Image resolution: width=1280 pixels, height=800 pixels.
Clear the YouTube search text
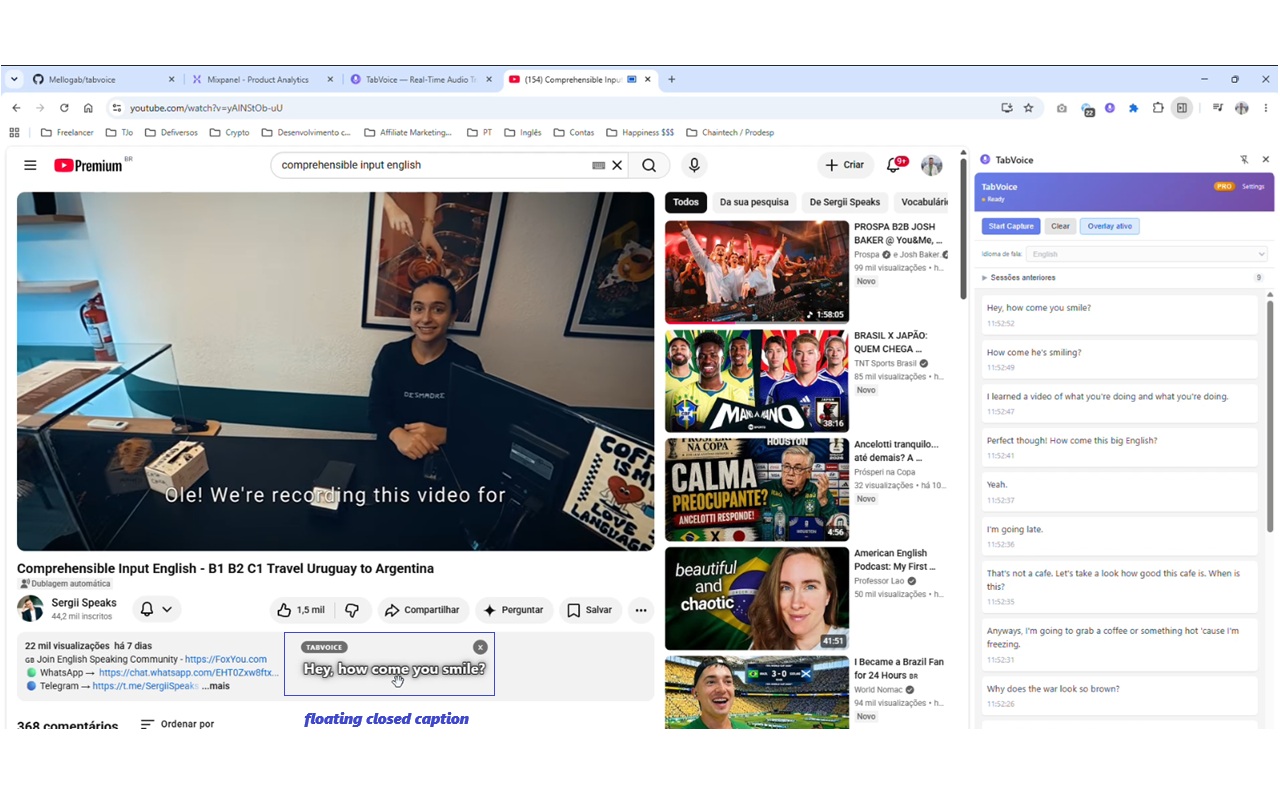click(x=617, y=165)
